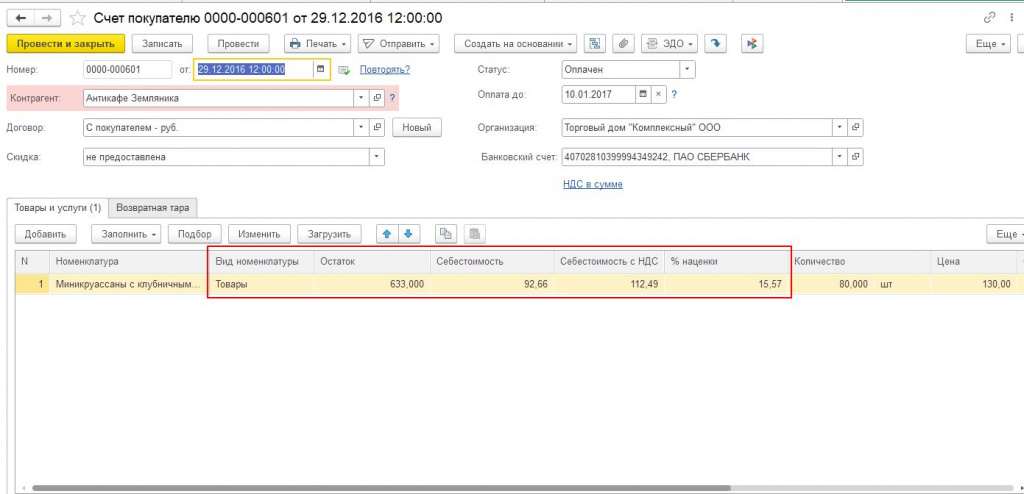This screenshot has width=1024, height=494.
Task: Move row down with blue arrow
Action: (x=409, y=234)
